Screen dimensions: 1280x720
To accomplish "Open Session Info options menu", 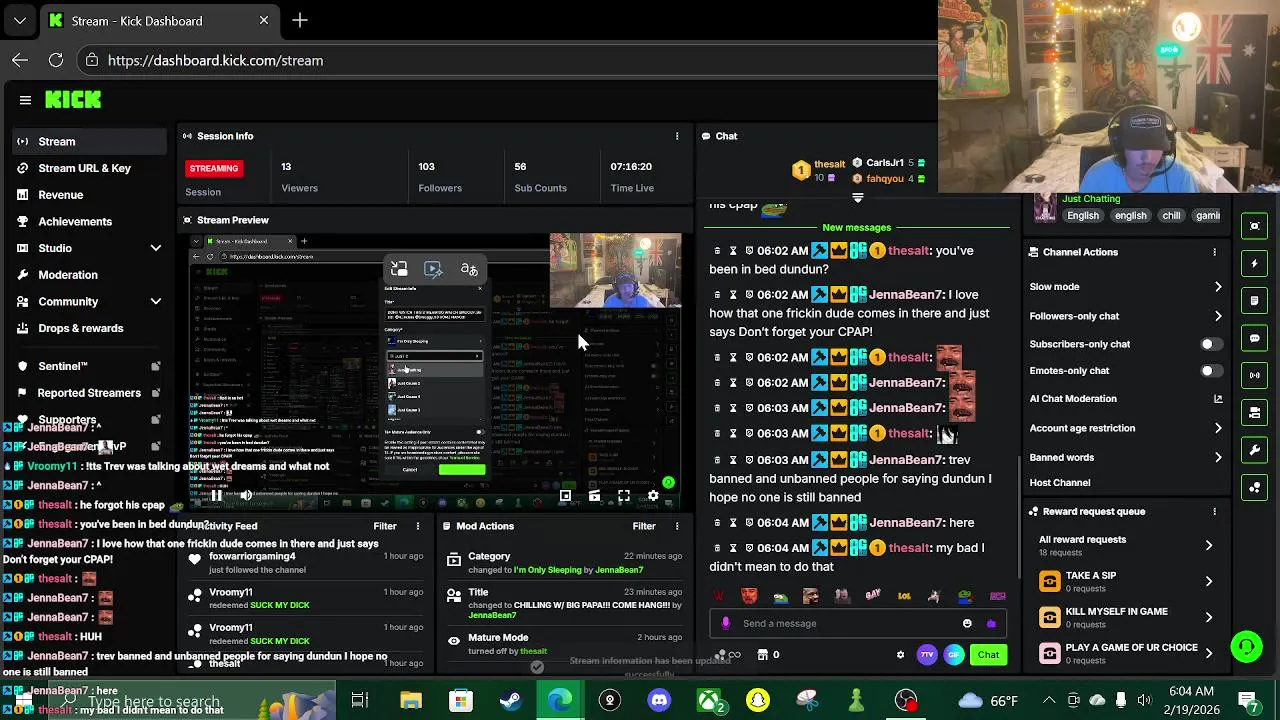I will 677,136.
